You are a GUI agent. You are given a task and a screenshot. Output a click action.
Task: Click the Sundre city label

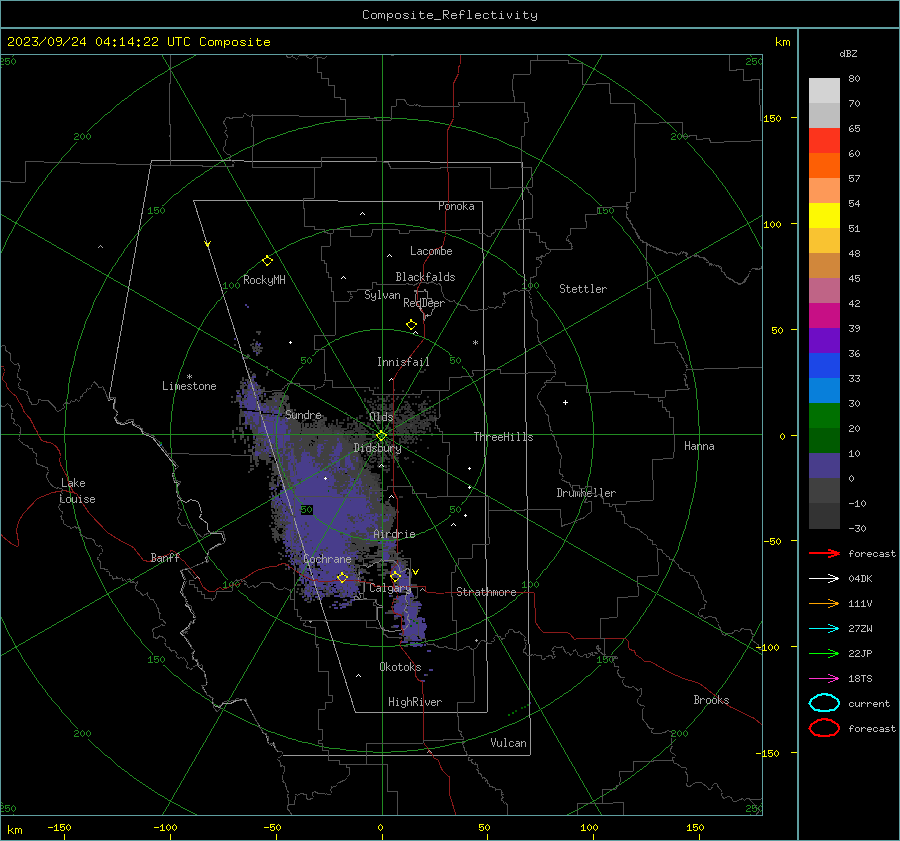(304, 415)
